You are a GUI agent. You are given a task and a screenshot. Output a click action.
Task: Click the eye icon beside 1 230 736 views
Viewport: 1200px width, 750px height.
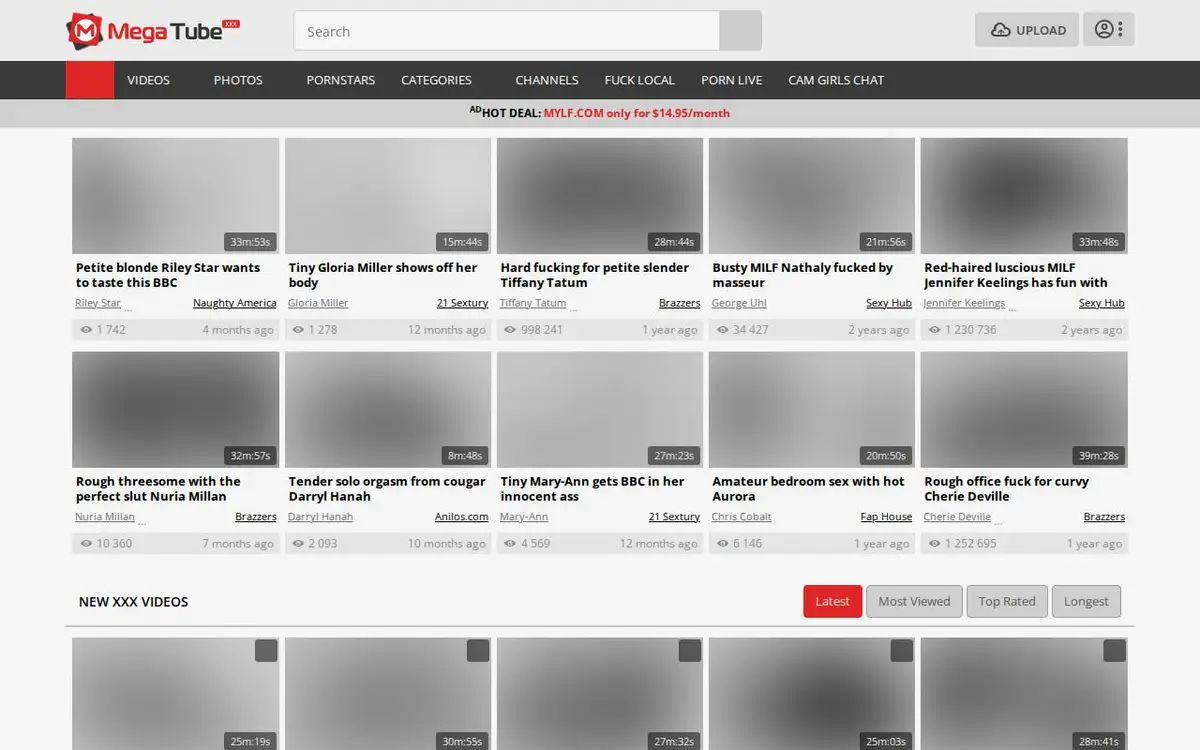934,330
